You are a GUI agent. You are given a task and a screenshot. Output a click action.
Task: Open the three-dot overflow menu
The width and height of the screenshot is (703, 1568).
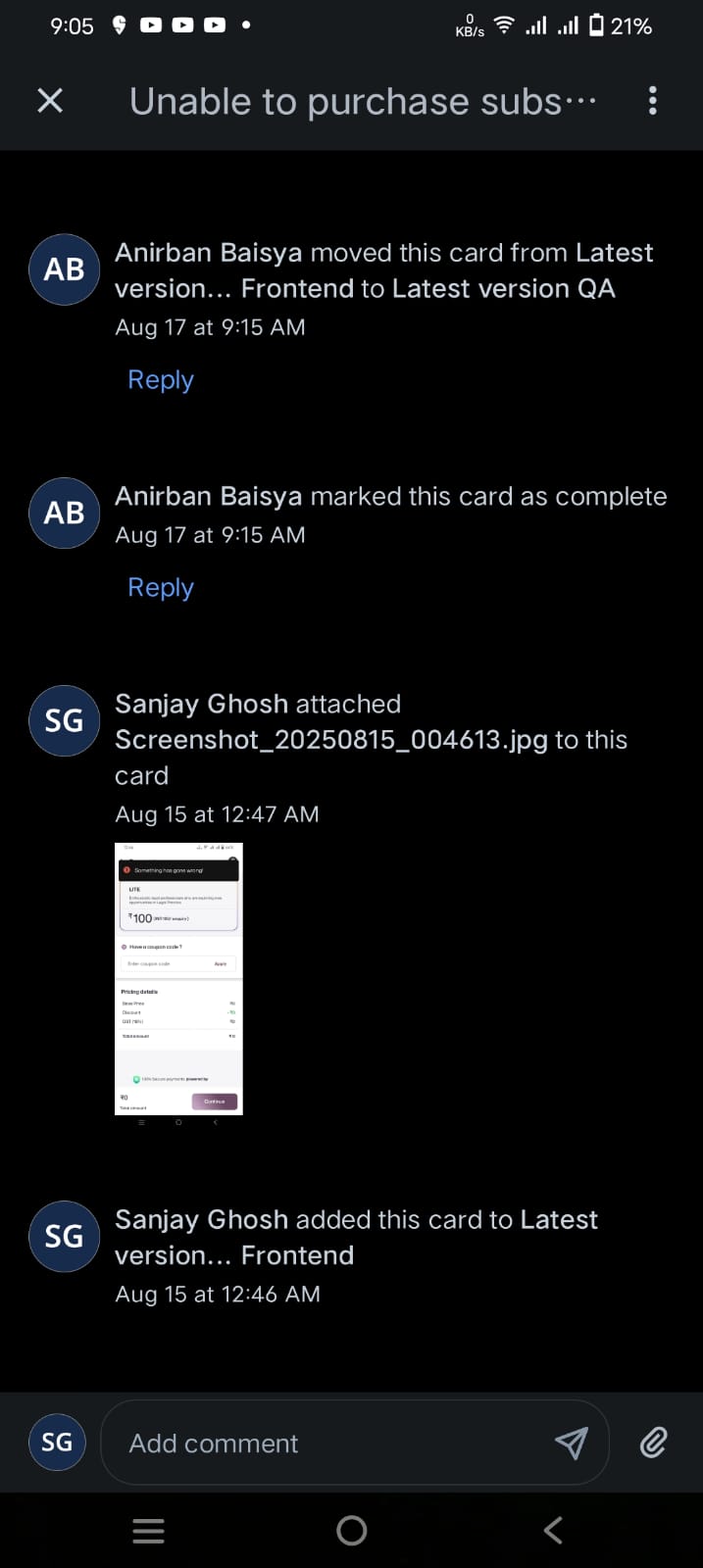click(653, 100)
